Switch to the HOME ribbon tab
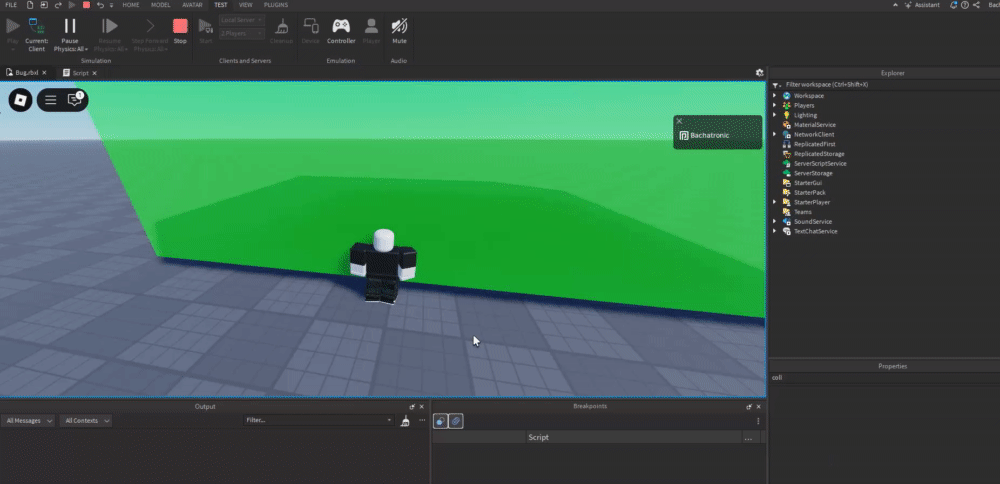This screenshot has width=1000, height=484. point(131,5)
